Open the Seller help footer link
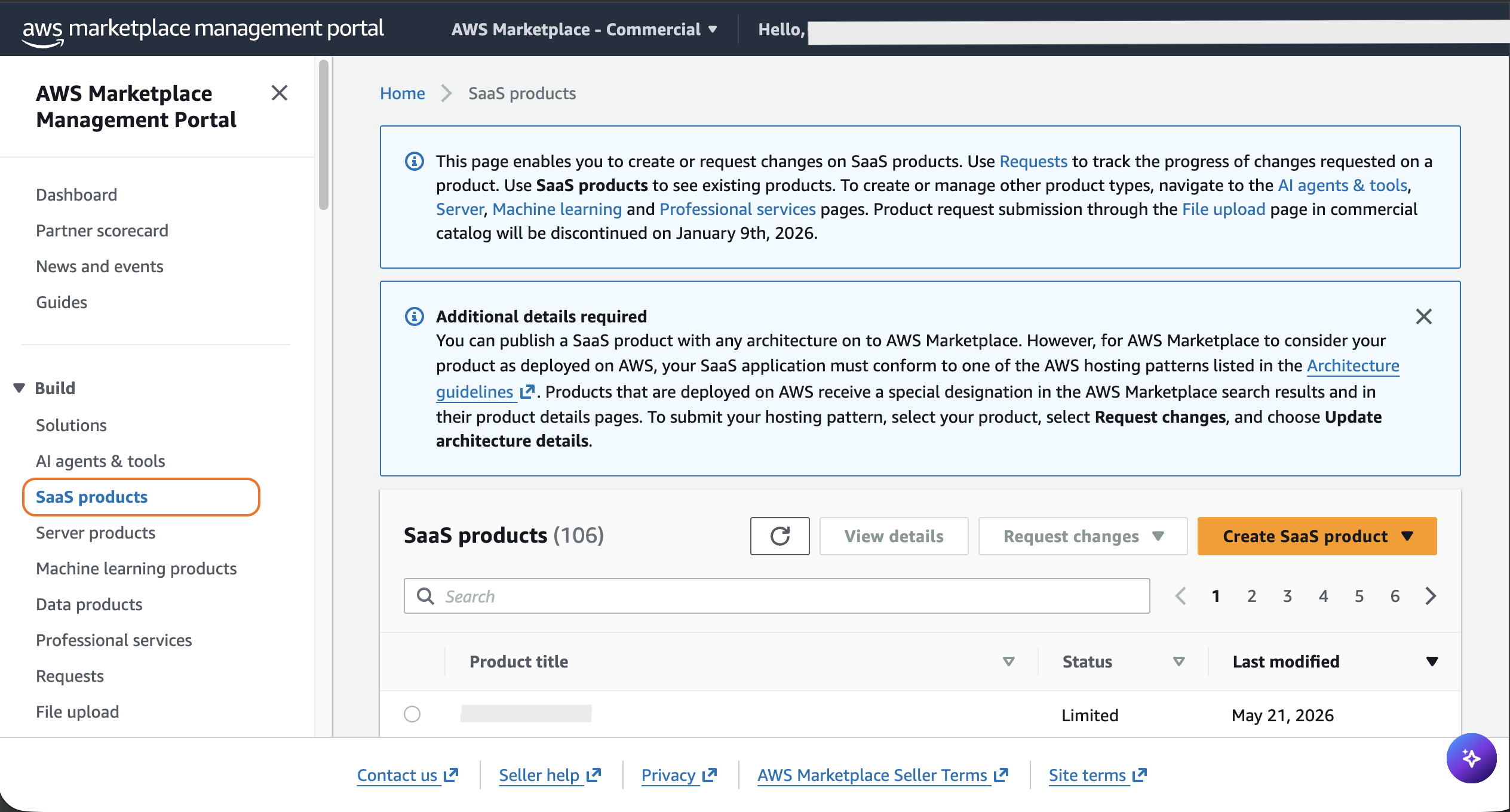 pos(550,775)
